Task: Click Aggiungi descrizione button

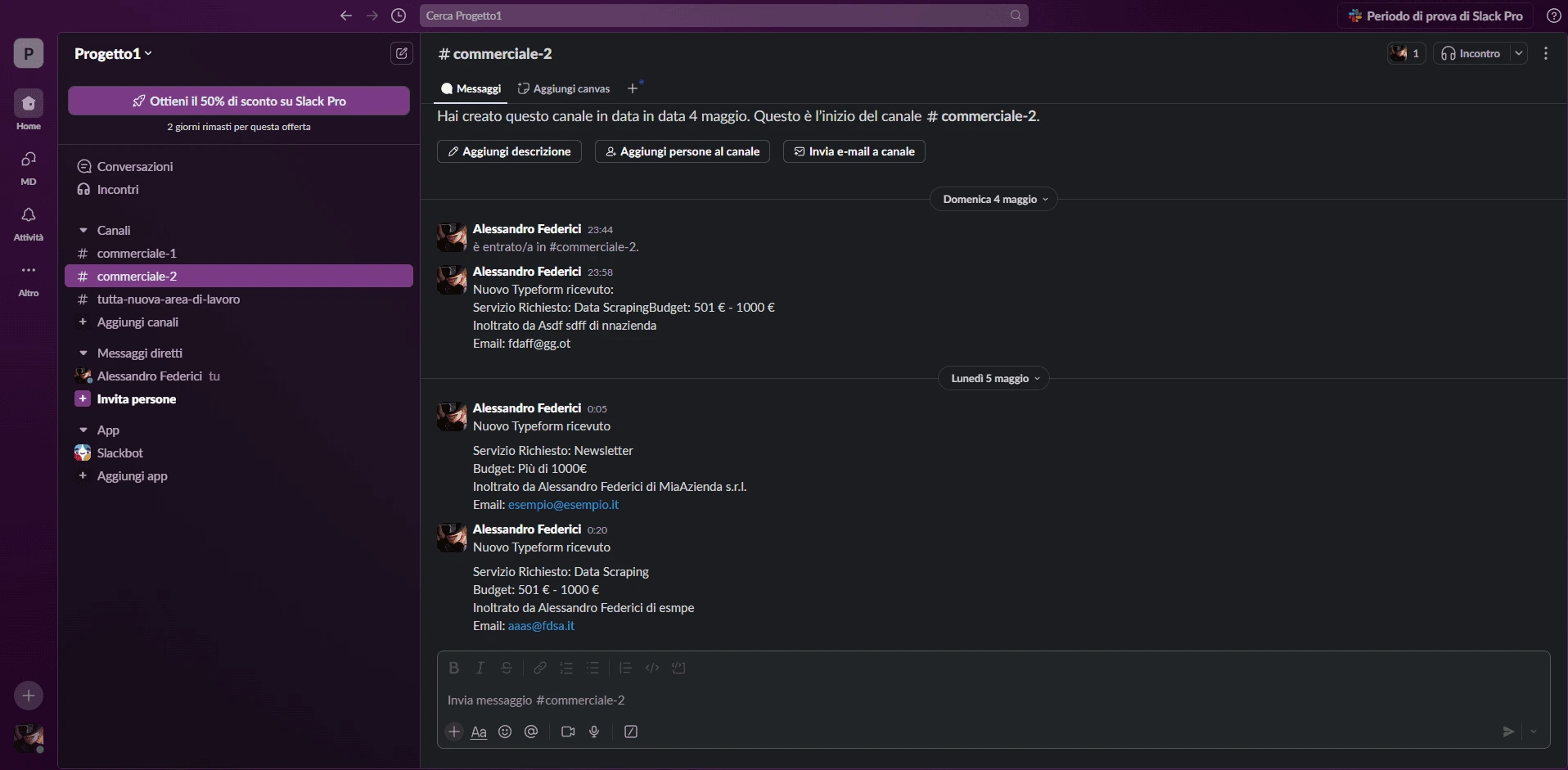Action: point(509,152)
